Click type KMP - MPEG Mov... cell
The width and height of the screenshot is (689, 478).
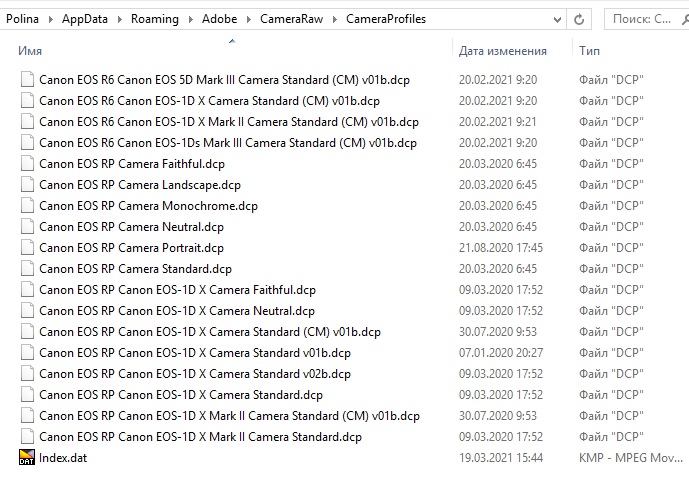point(631,458)
